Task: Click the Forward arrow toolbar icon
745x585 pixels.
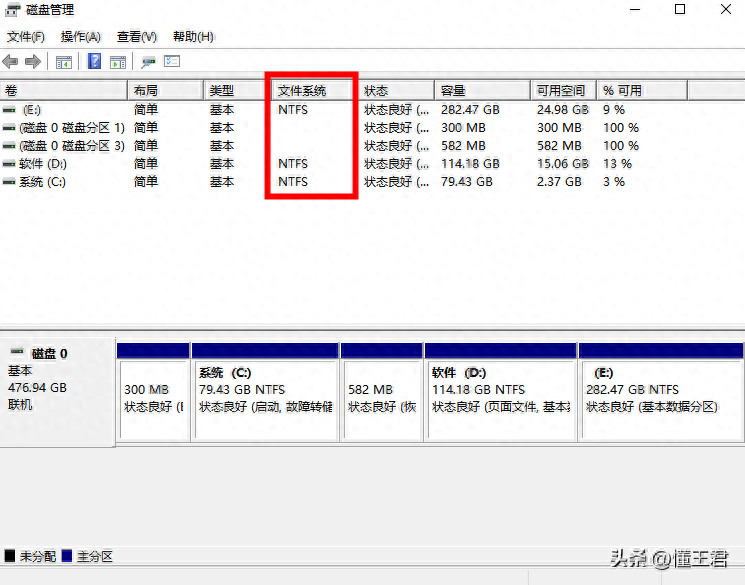Action: (33, 61)
